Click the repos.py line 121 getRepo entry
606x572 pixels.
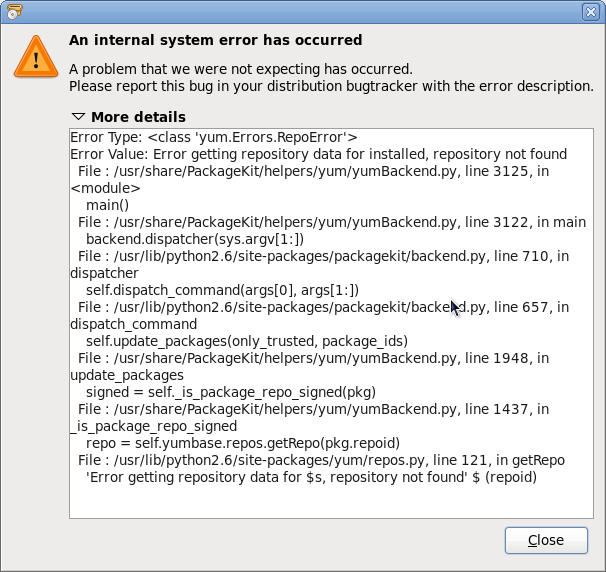tap(321, 460)
